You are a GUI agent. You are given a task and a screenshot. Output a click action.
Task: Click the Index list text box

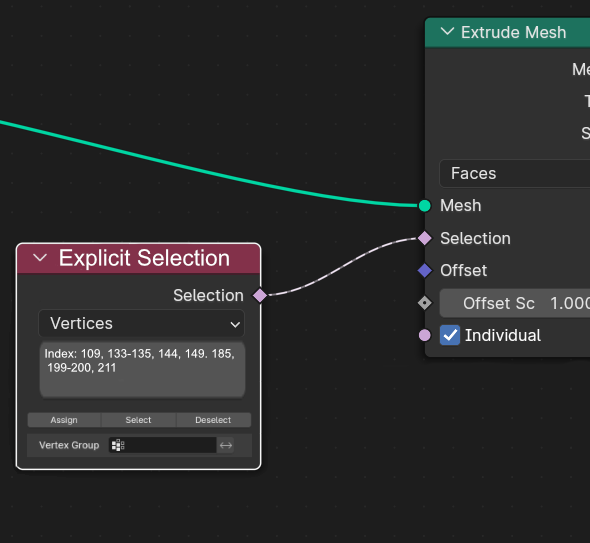point(143,369)
